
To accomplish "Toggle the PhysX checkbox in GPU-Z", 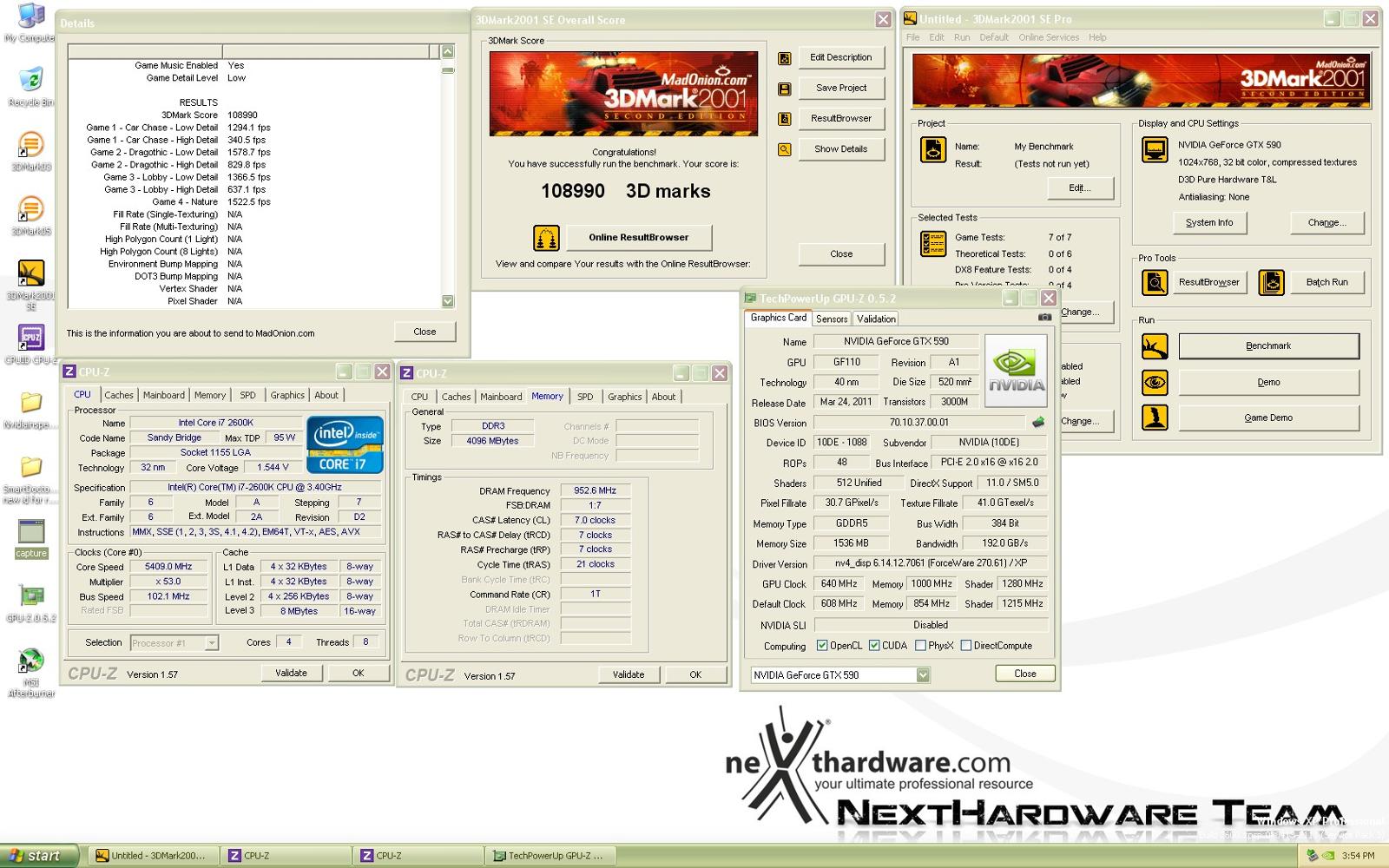I will point(920,646).
